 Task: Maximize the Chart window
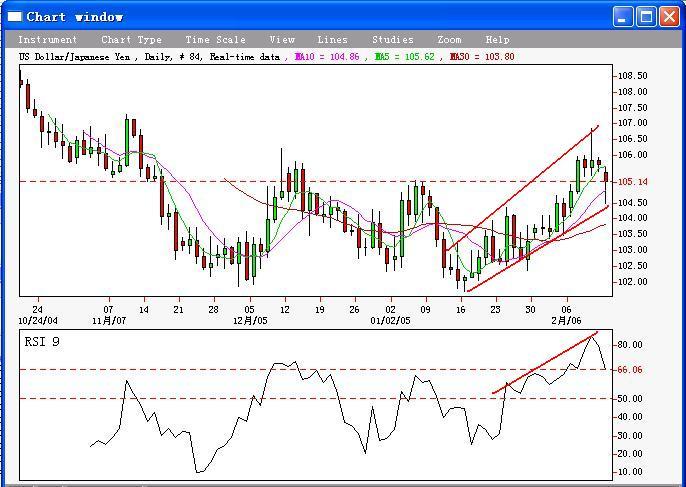click(645, 16)
